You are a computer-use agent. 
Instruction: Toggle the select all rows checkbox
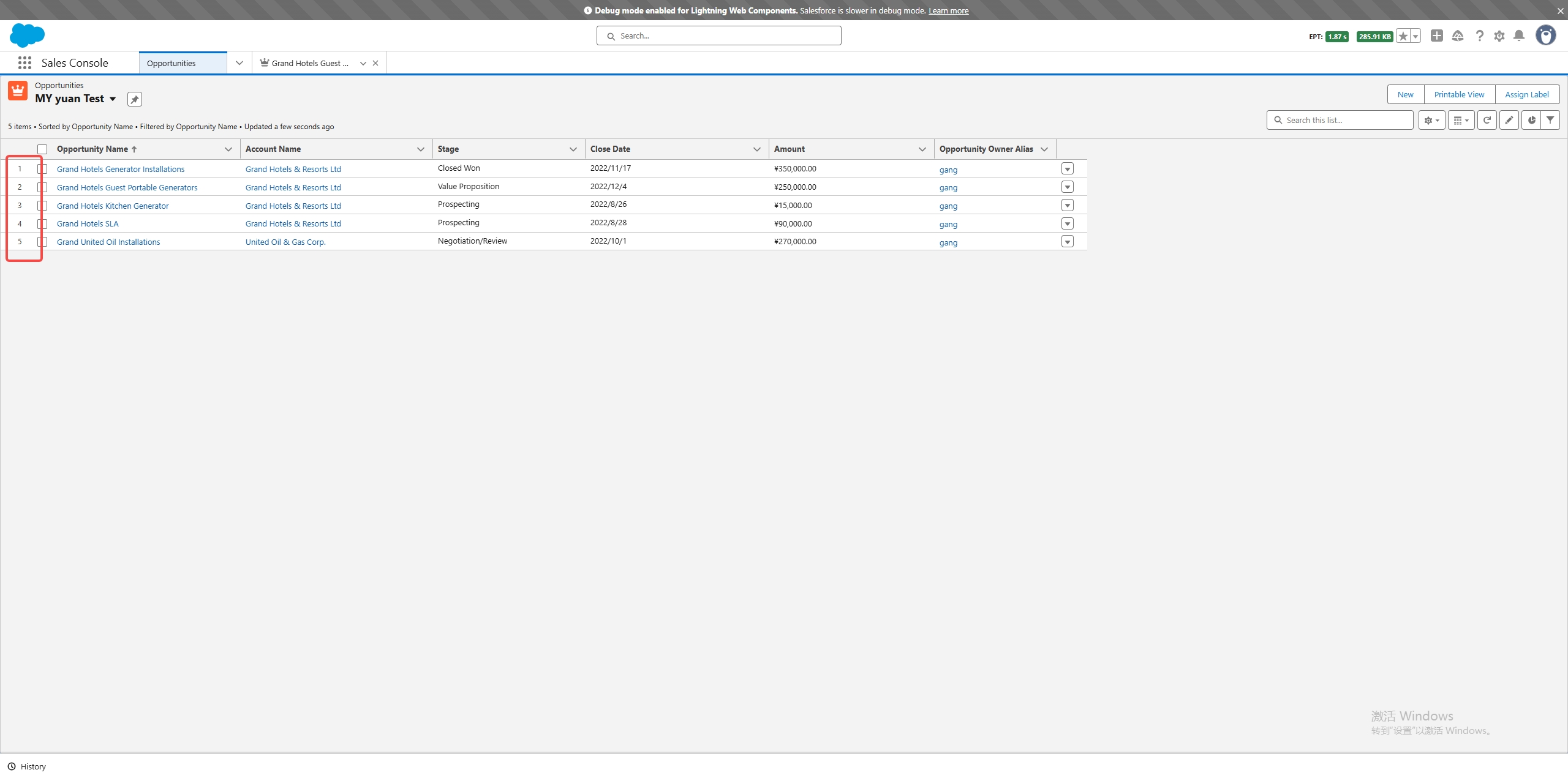(x=42, y=149)
